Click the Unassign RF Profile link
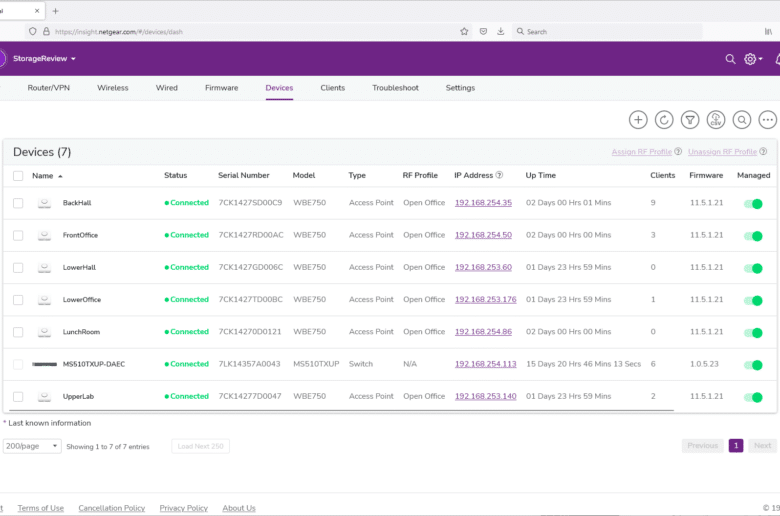780x516 pixels. coord(722,152)
